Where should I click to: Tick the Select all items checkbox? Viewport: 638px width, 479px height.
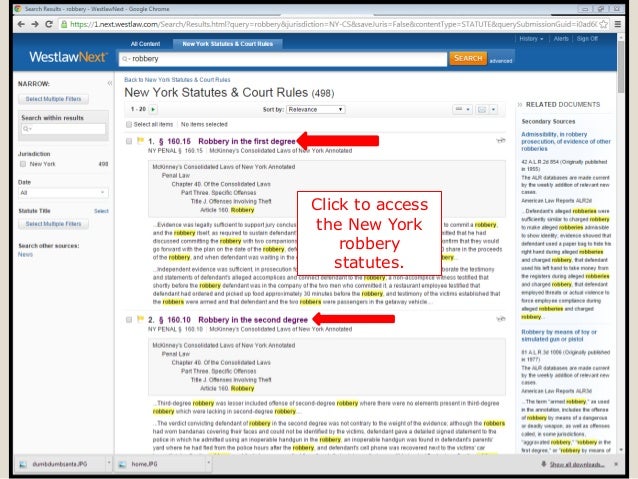129,125
